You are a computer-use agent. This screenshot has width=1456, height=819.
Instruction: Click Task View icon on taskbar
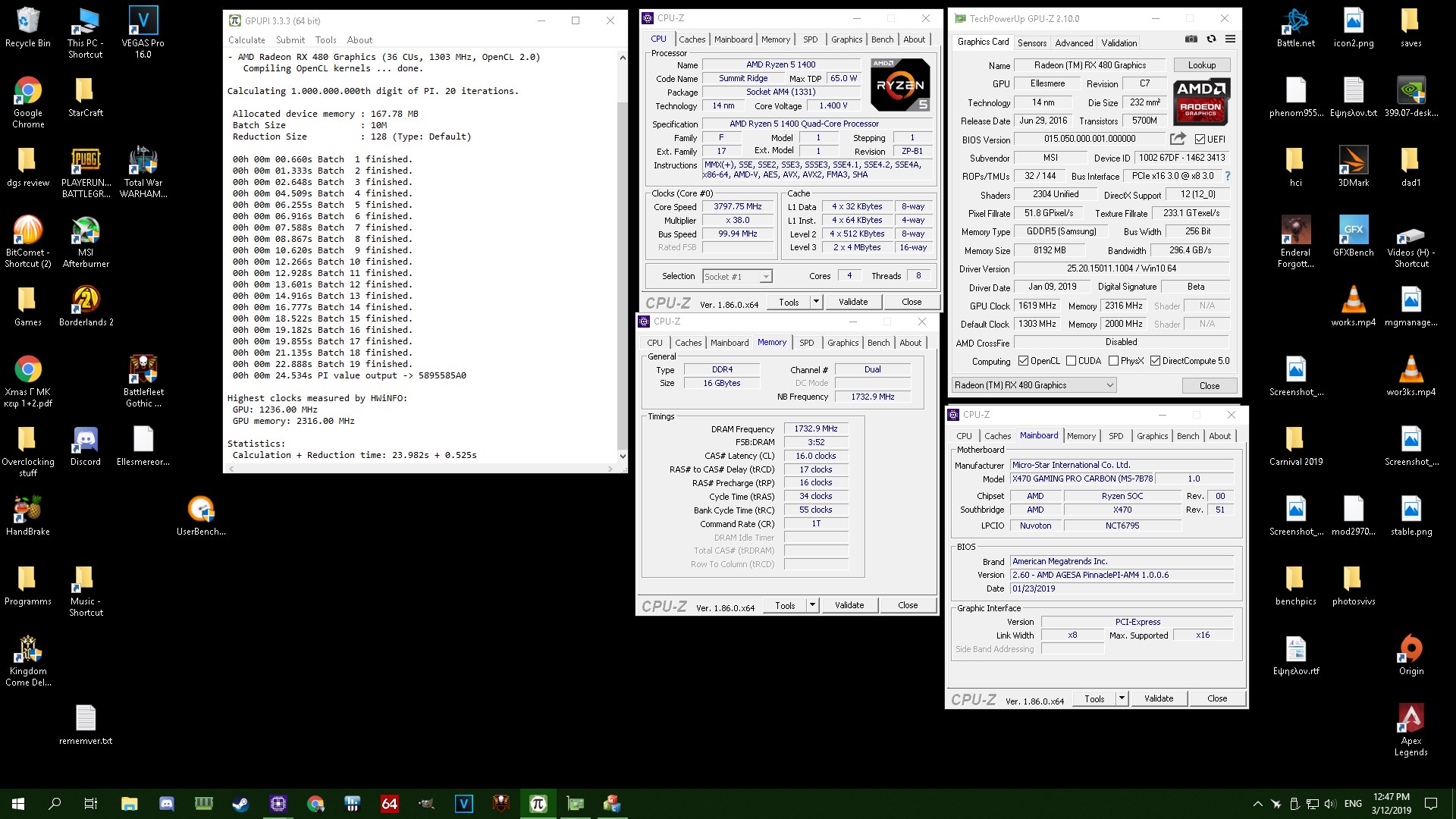pyautogui.click(x=91, y=804)
